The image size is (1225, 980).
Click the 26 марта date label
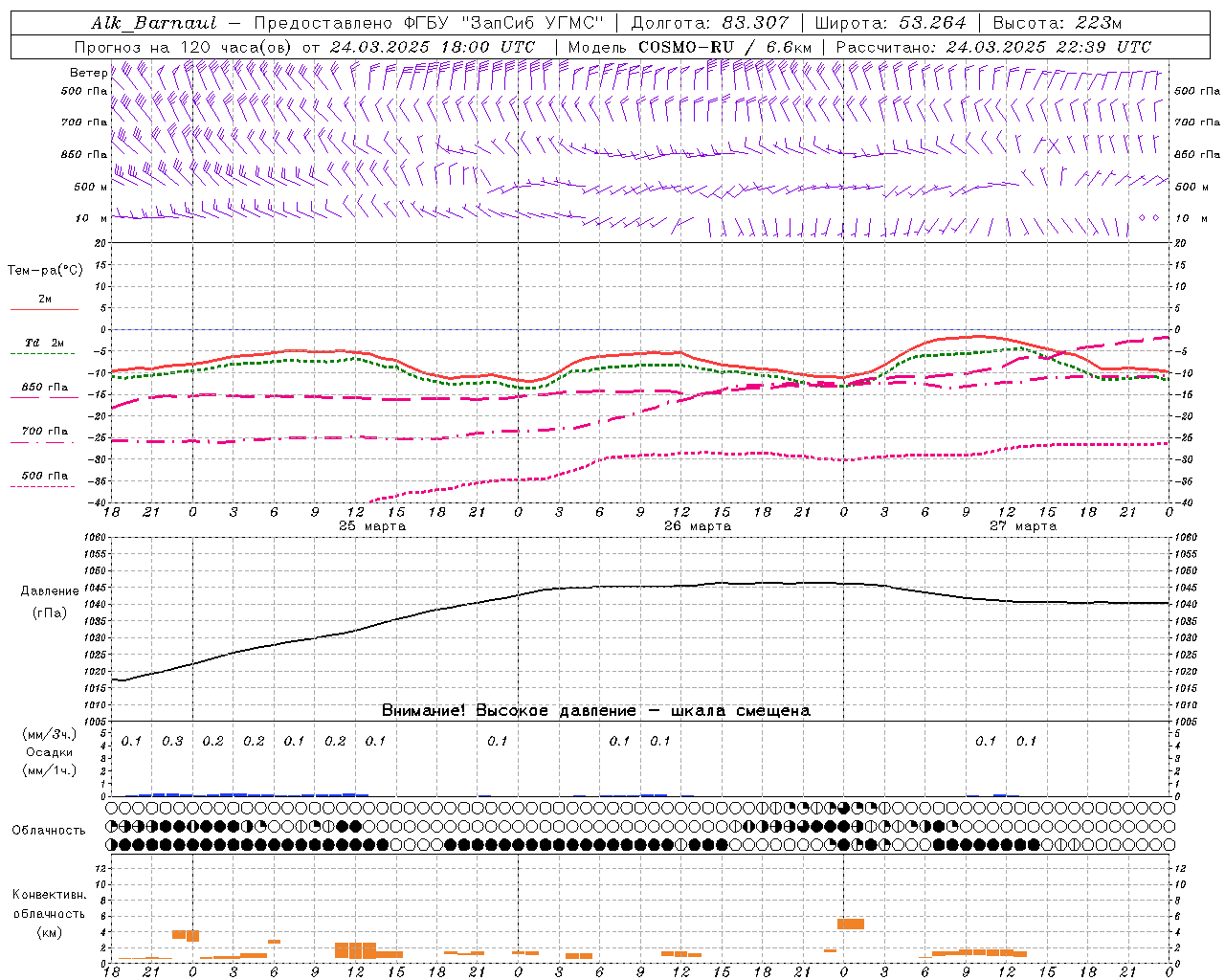click(x=698, y=526)
